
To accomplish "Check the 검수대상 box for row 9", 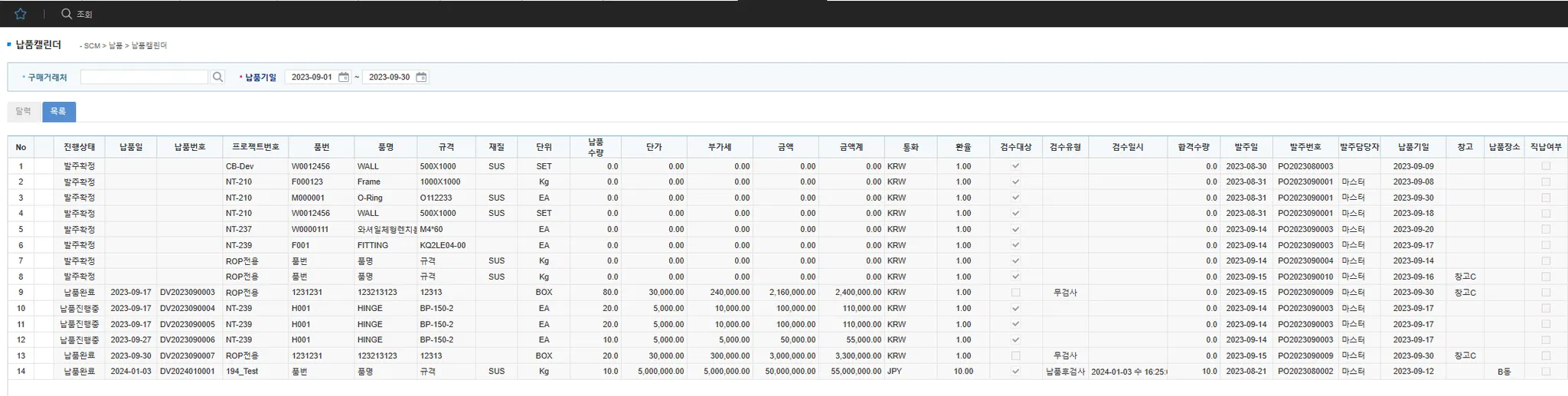I will (x=1015, y=293).
